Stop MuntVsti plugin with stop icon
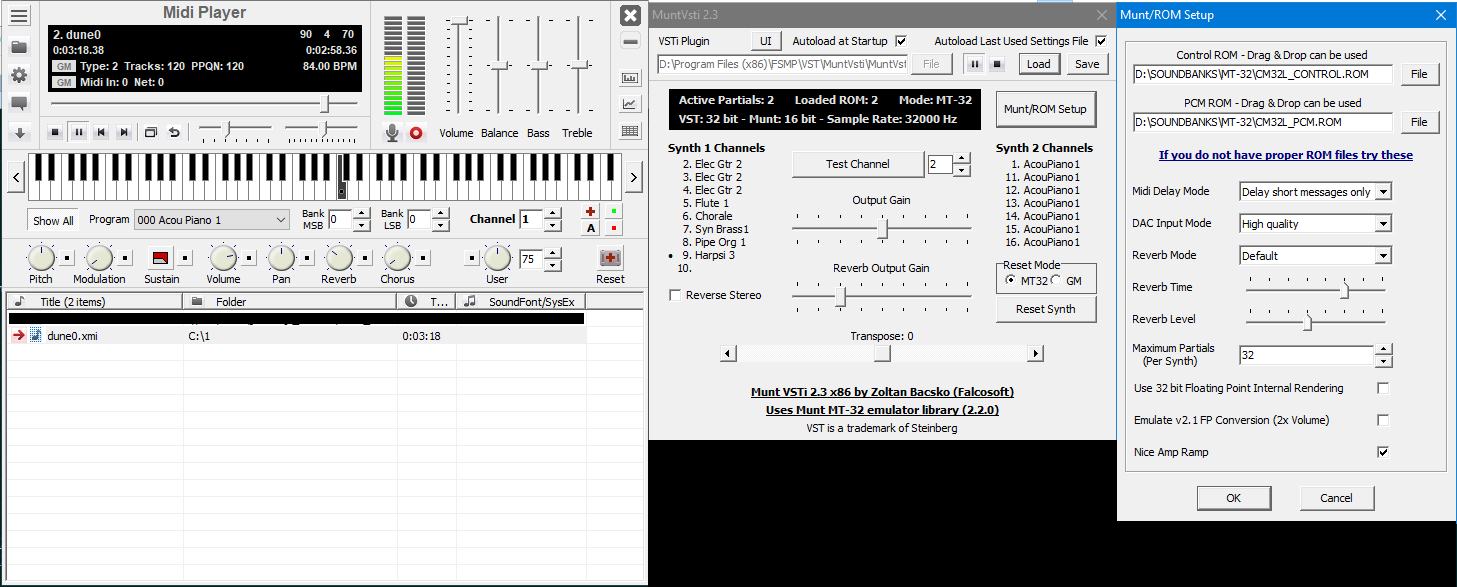The image size is (1457, 587). [x=996, y=64]
